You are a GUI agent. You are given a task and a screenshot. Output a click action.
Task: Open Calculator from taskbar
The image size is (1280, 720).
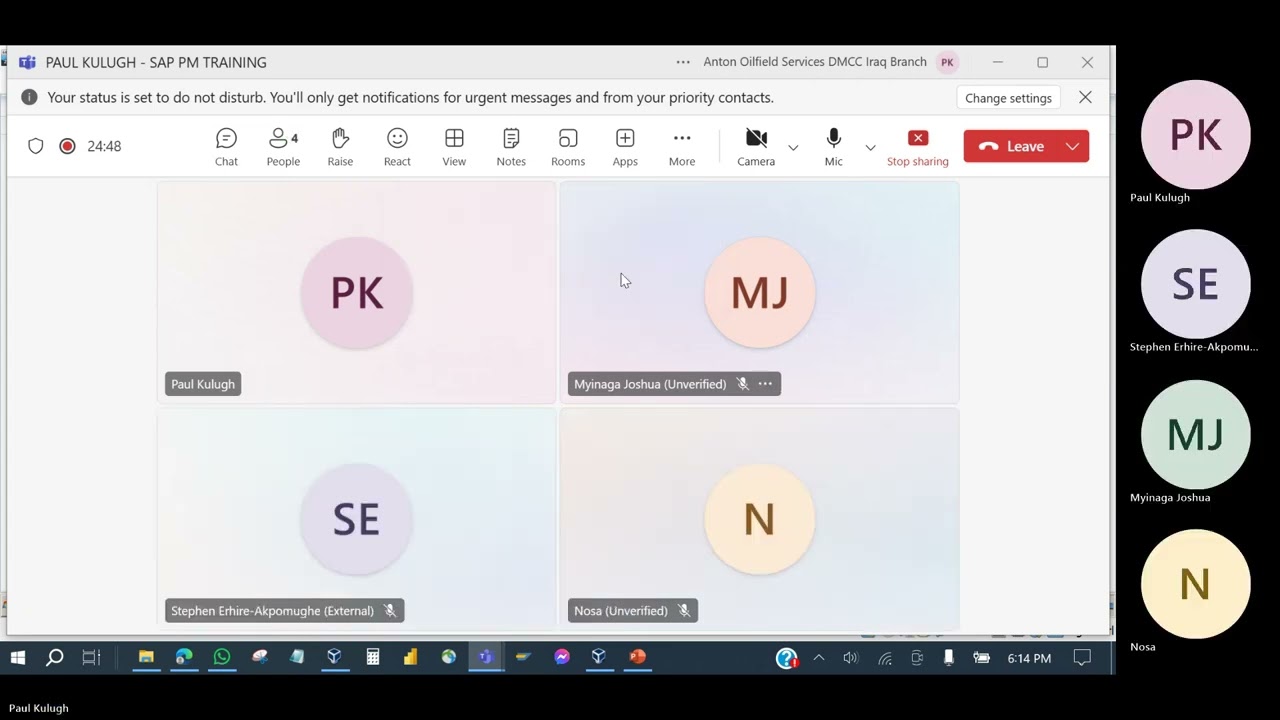tap(373, 657)
